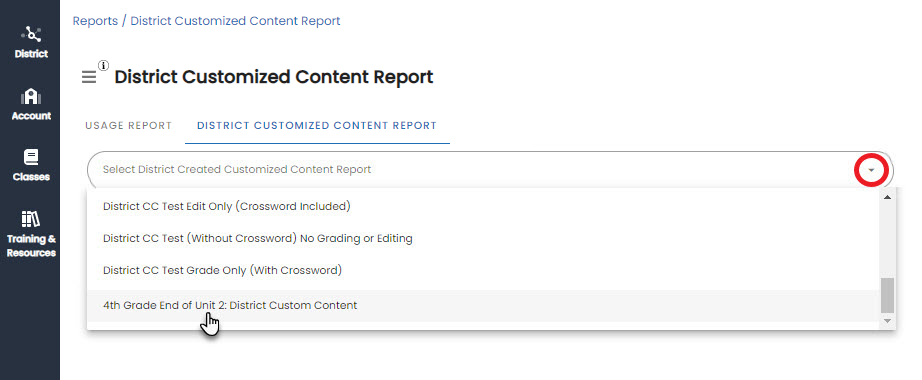
Task: Show the info circle tooltip icon
Action: [103, 65]
